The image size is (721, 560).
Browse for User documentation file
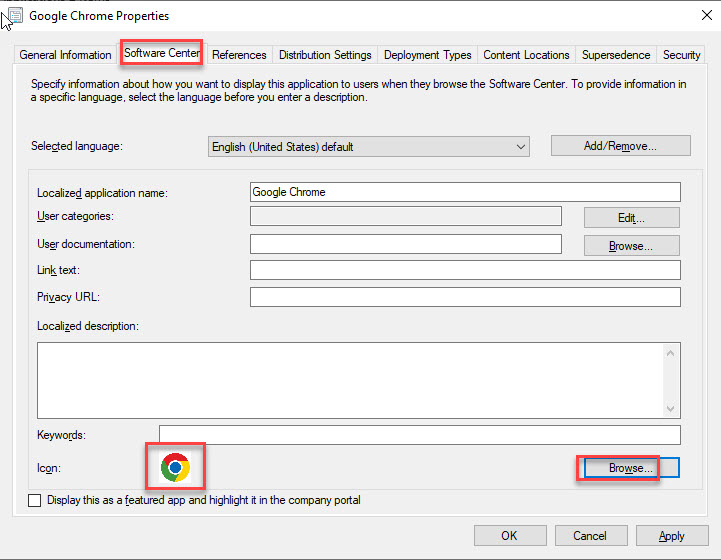click(x=631, y=245)
